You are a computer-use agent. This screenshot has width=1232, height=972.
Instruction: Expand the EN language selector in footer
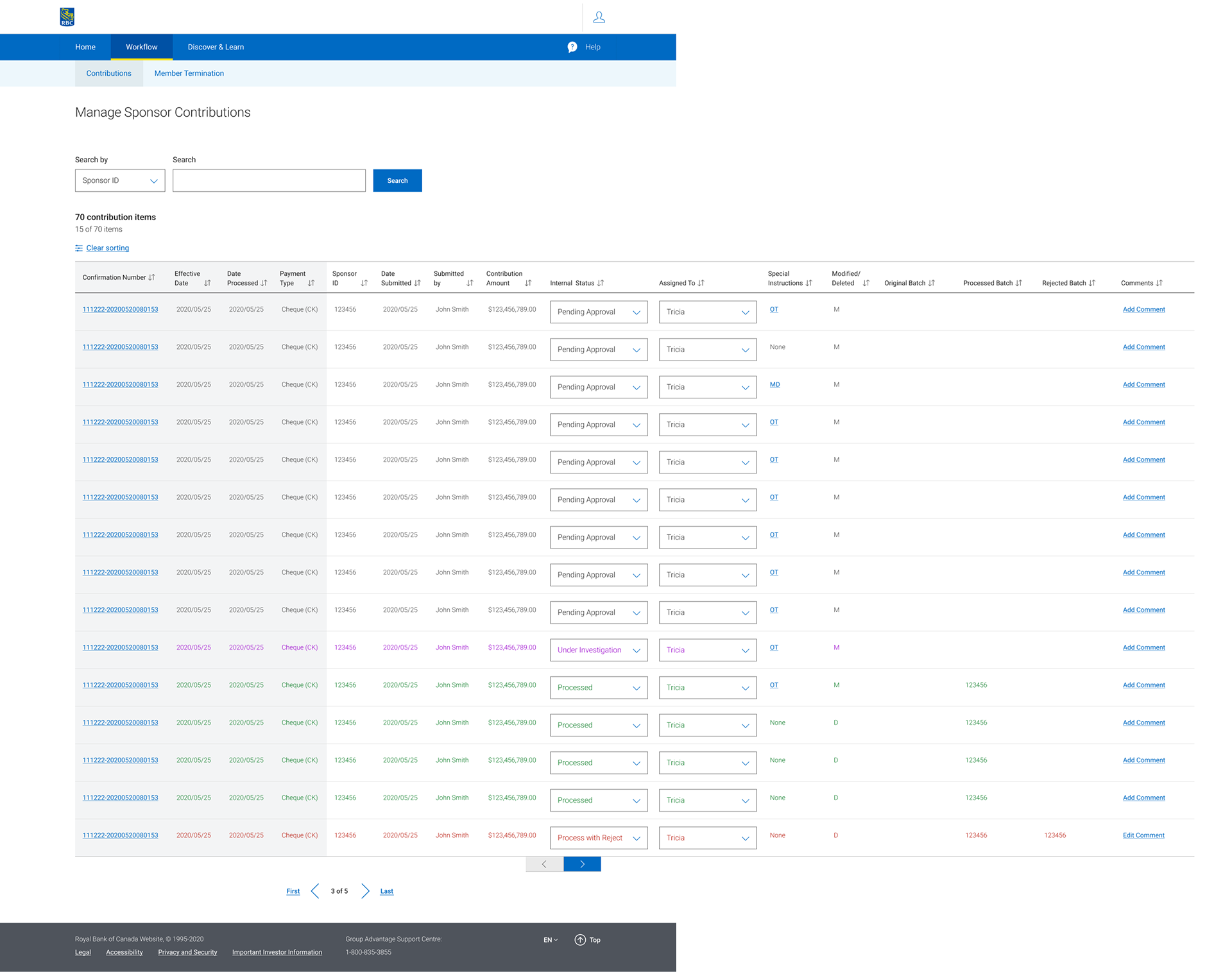tap(551, 940)
